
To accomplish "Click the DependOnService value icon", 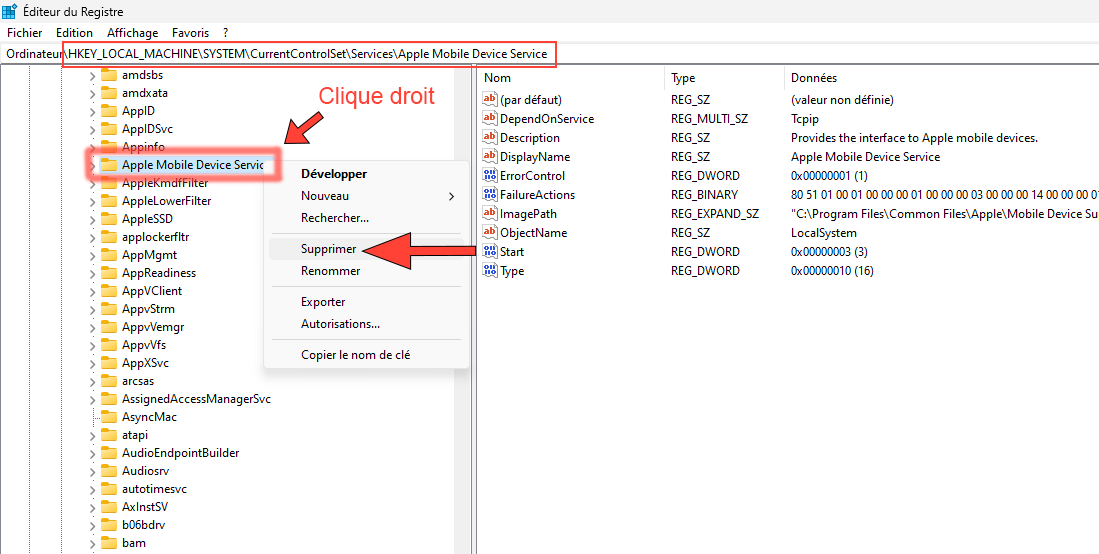I will coord(489,118).
